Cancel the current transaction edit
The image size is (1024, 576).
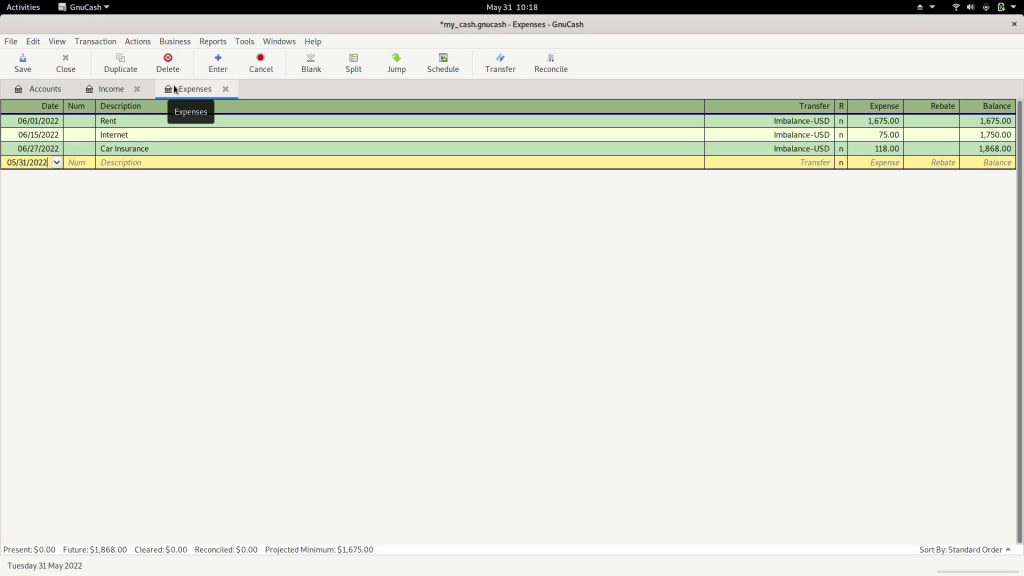(261, 63)
